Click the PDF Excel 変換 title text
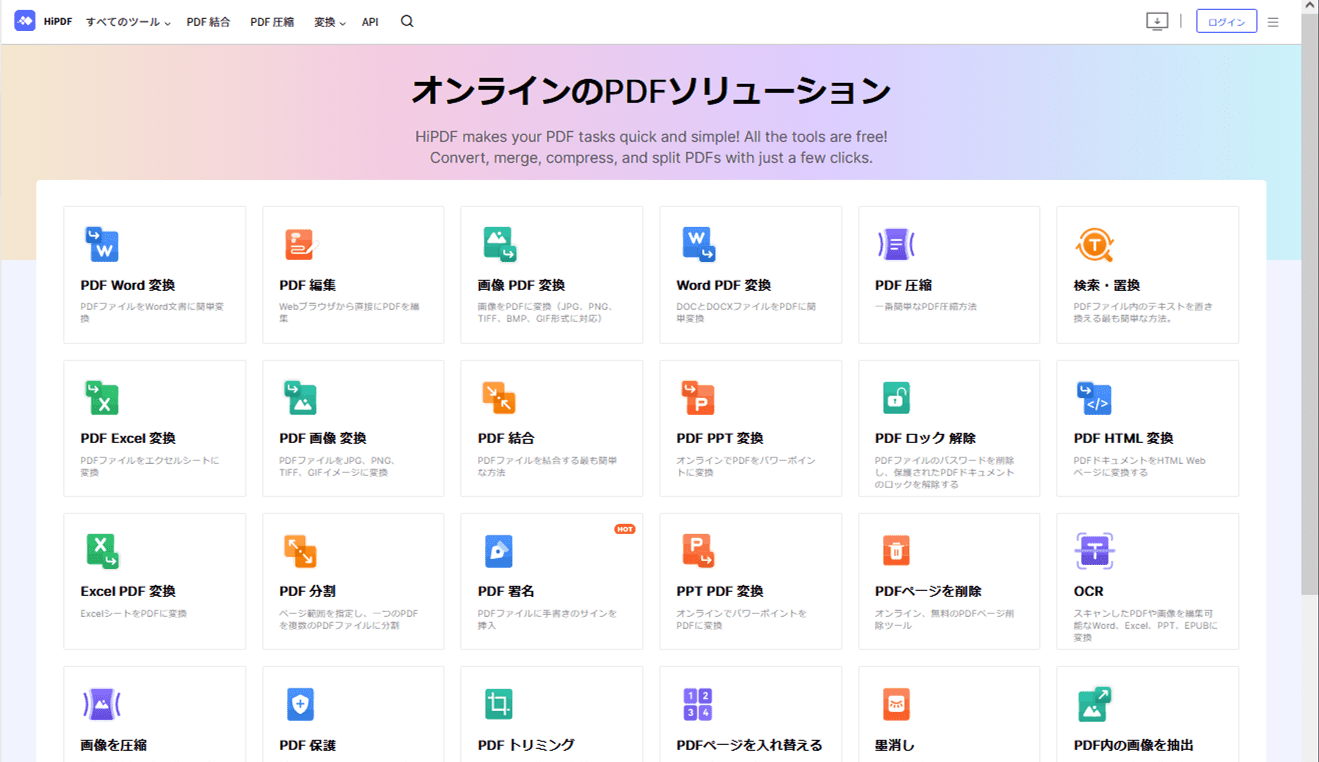This screenshot has width=1319, height=762. (x=128, y=438)
